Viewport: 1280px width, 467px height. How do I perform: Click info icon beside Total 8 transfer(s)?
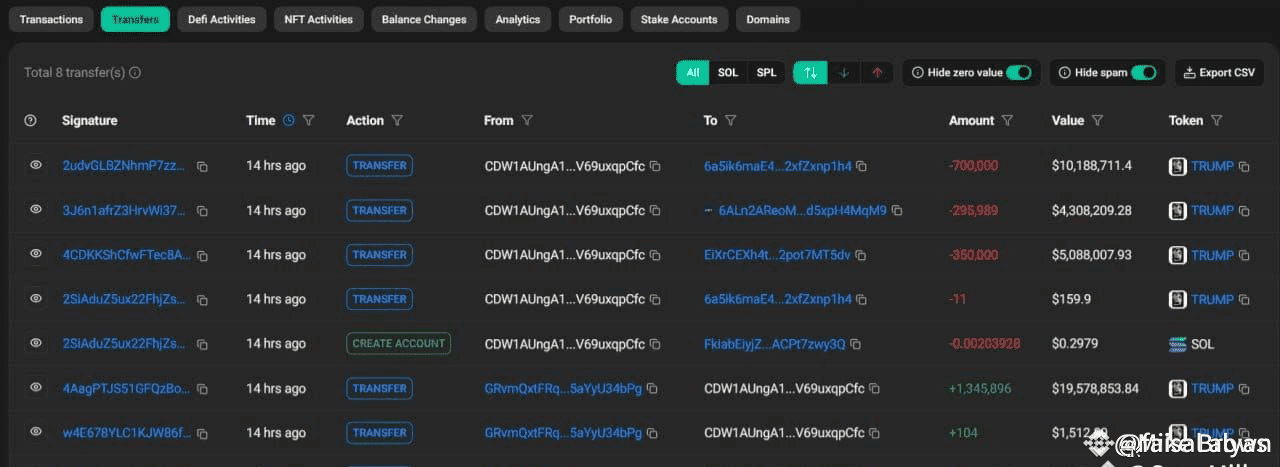[x=135, y=72]
